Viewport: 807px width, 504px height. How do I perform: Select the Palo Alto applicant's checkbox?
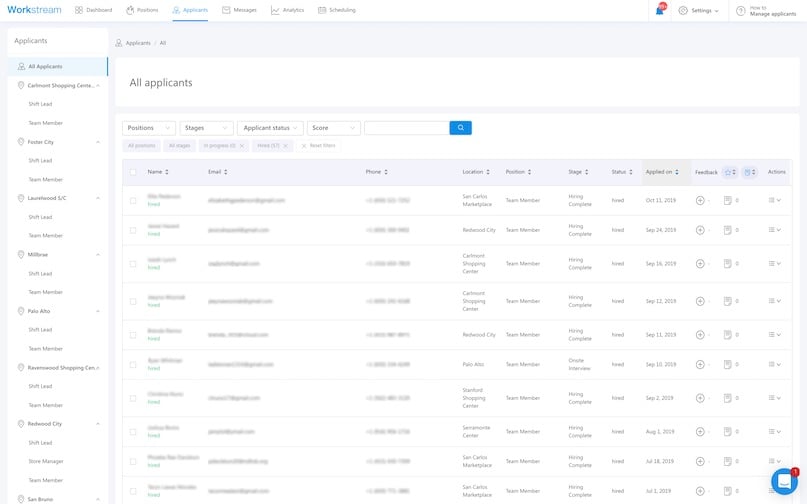[133, 365]
